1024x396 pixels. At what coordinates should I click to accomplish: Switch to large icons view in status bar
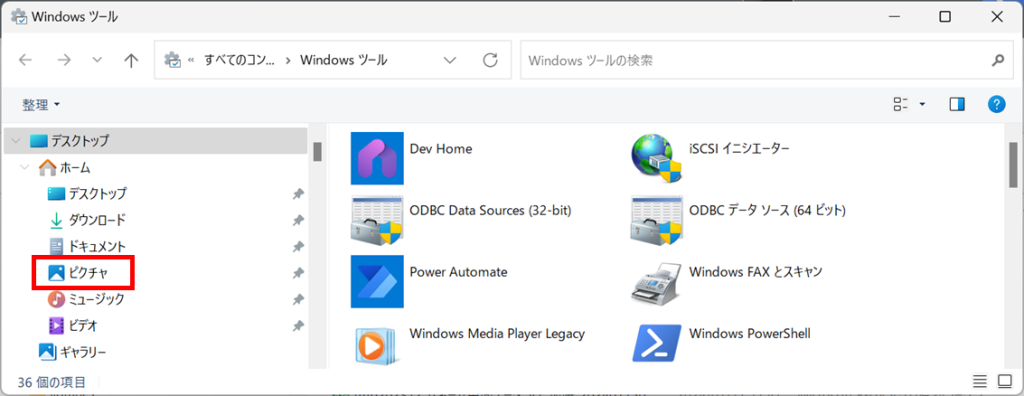1004,381
